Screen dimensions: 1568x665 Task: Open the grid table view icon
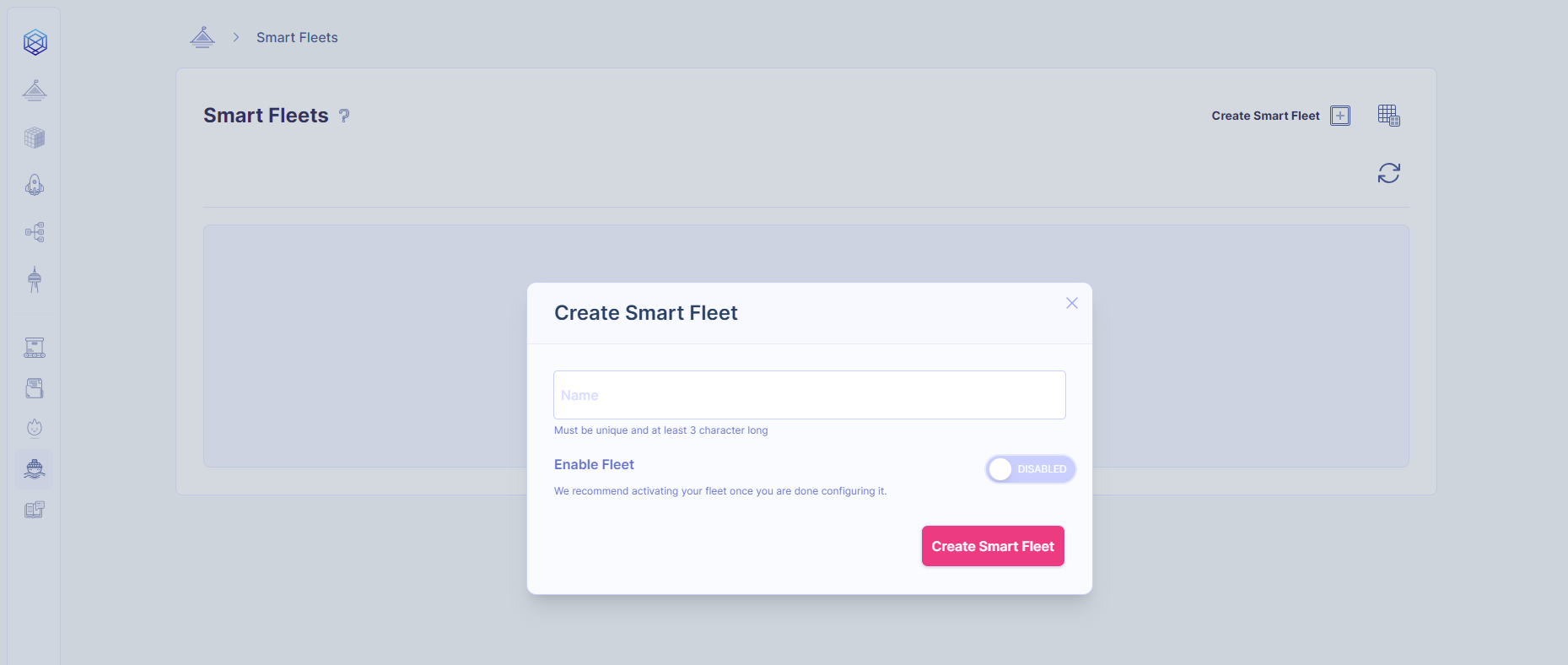[x=1388, y=116]
